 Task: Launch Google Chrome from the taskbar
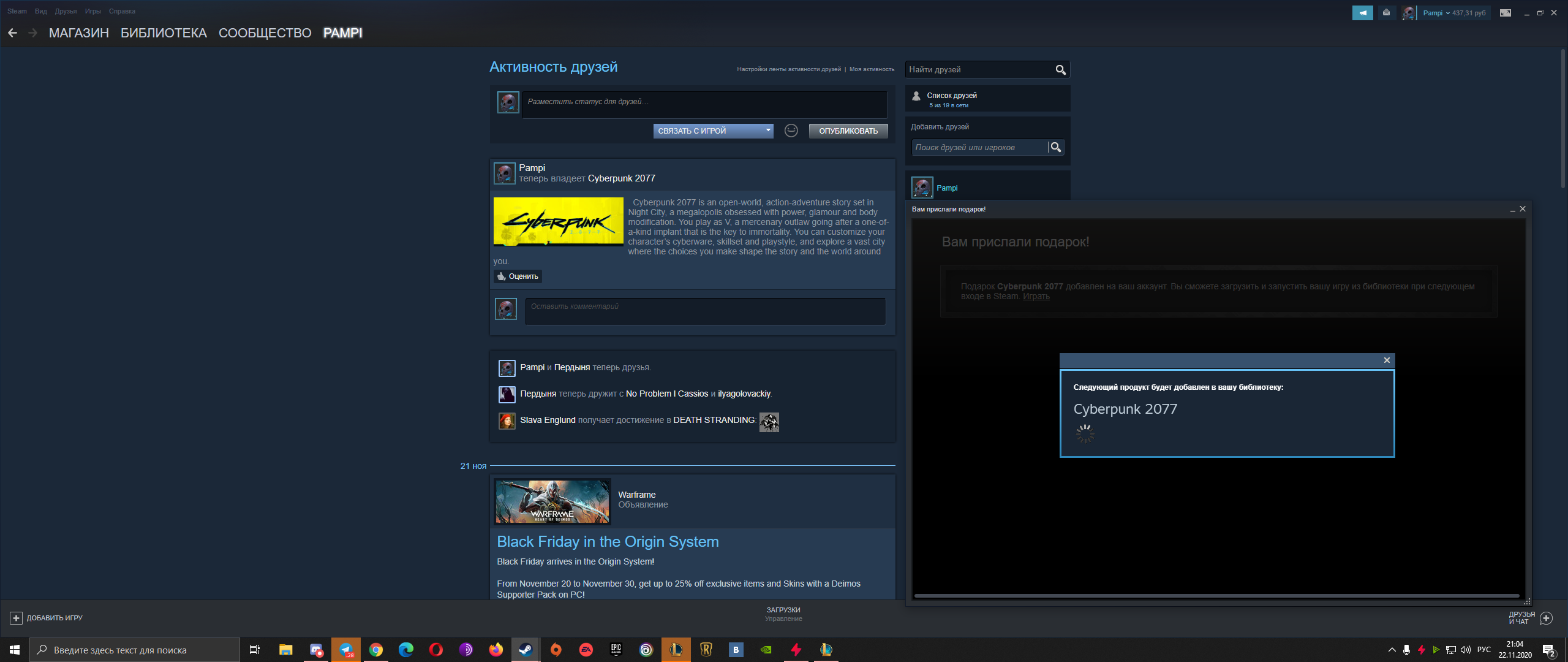click(376, 650)
